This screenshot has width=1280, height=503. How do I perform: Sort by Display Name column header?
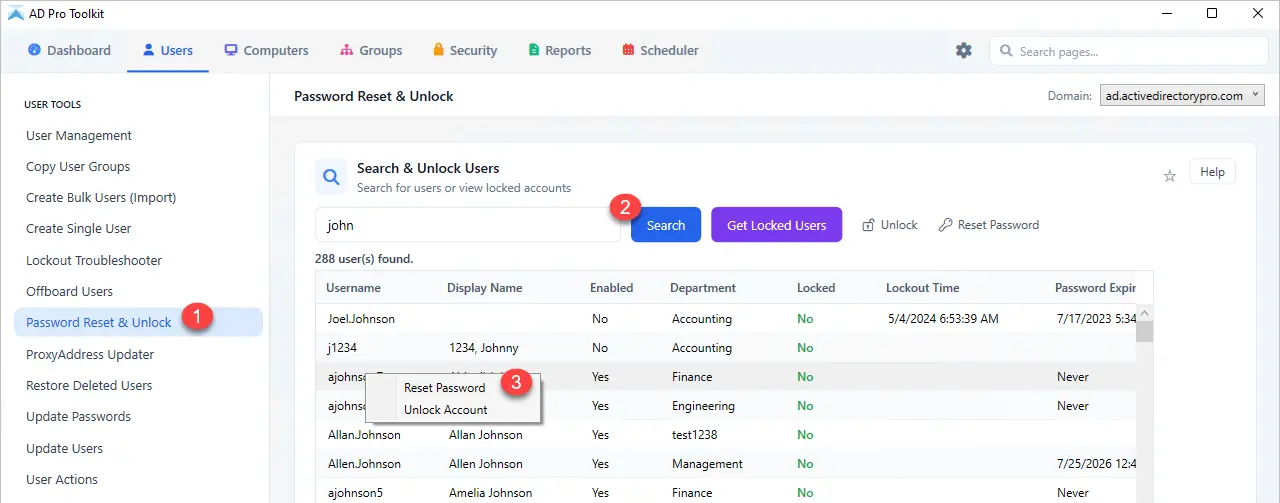click(x=485, y=288)
